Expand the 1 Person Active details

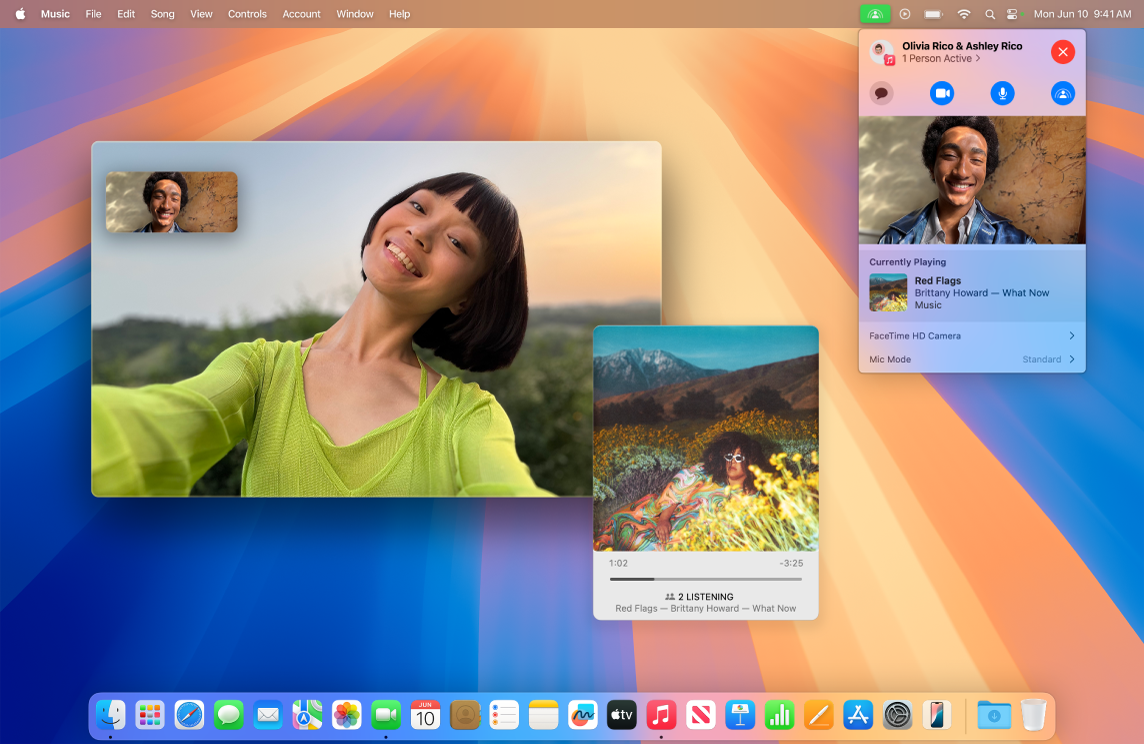tap(936, 58)
